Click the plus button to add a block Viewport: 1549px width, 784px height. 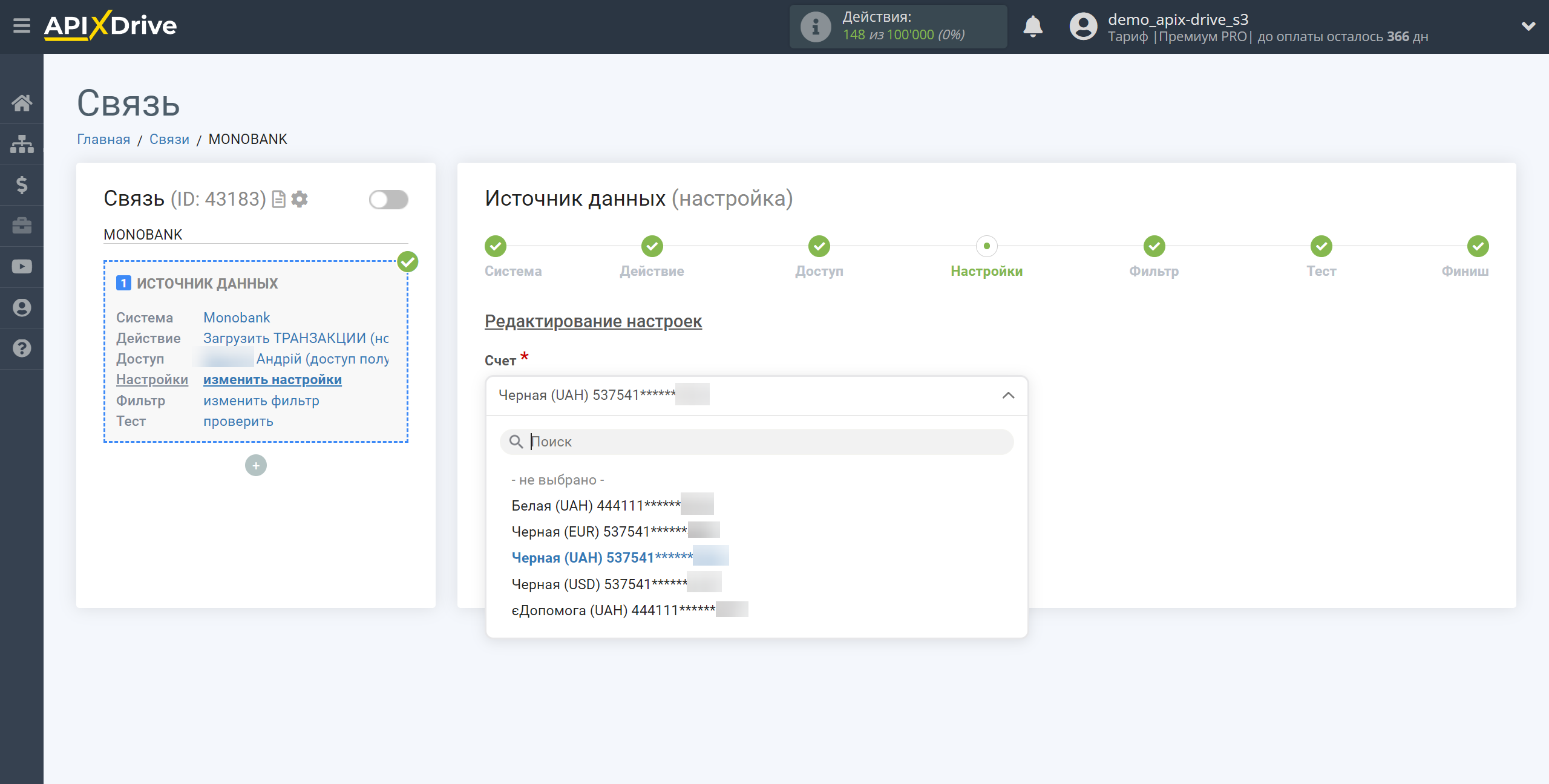click(256, 465)
